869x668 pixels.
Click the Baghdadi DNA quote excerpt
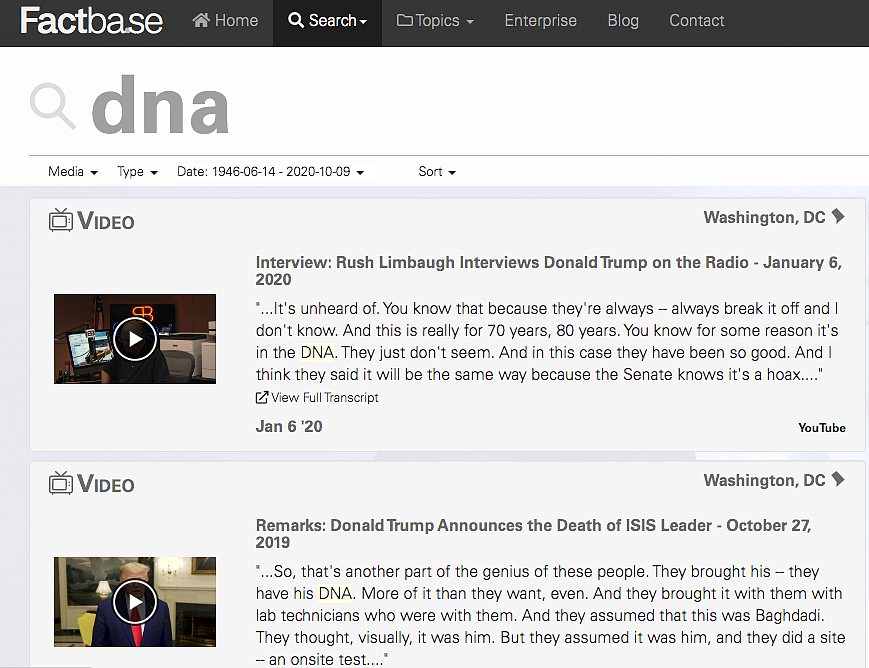(550, 615)
